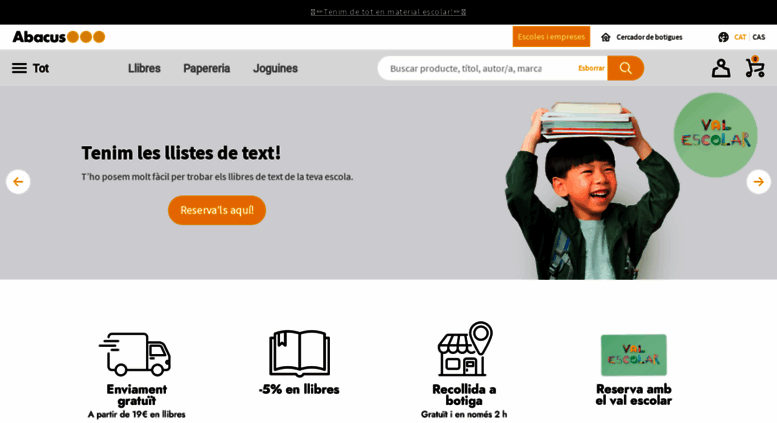Open the Joguines menu
Image resolution: width=777 pixels, height=423 pixels.
click(x=276, y=68)
